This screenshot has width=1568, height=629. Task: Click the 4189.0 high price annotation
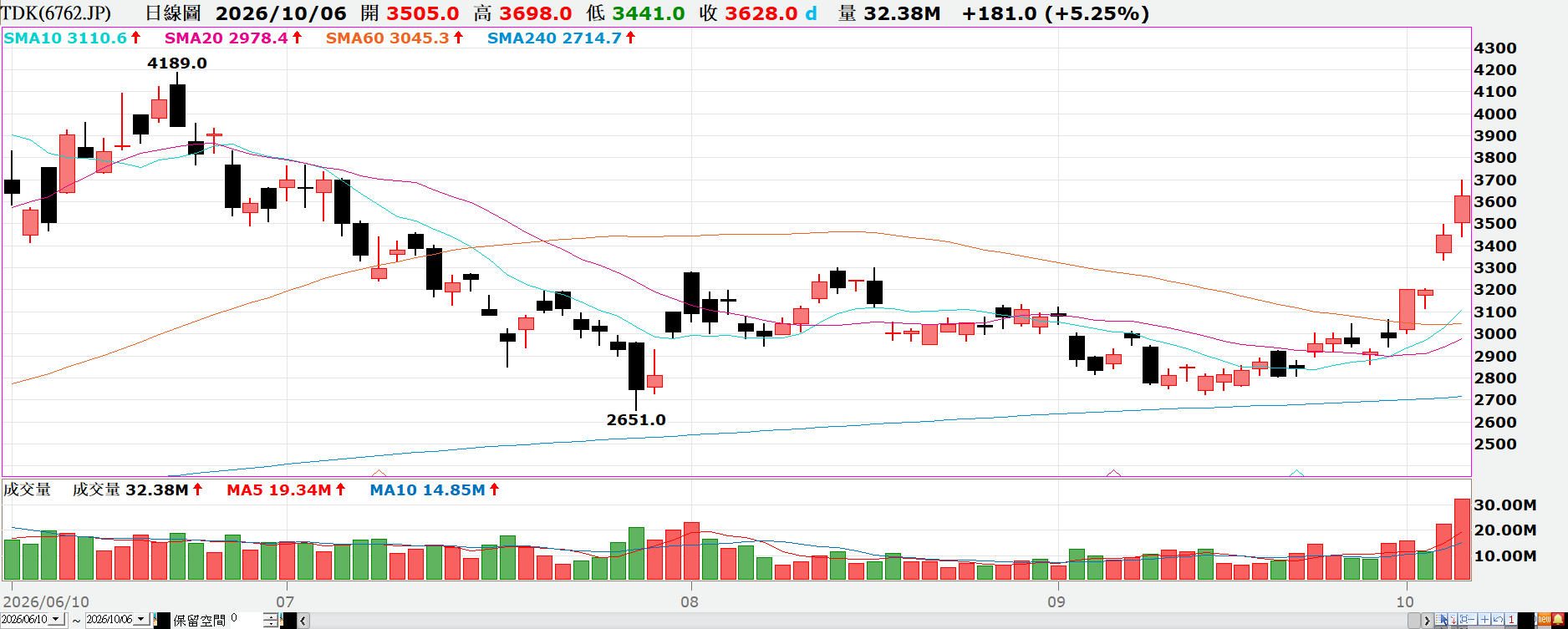(x=177, y=63)
